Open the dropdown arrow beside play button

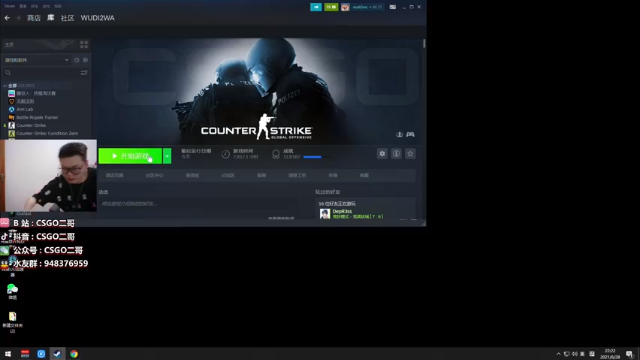coord(167,156)
